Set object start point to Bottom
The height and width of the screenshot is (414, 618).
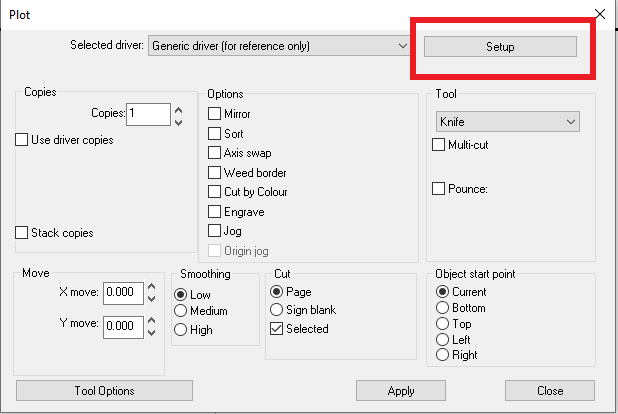[x=443, y=308]
